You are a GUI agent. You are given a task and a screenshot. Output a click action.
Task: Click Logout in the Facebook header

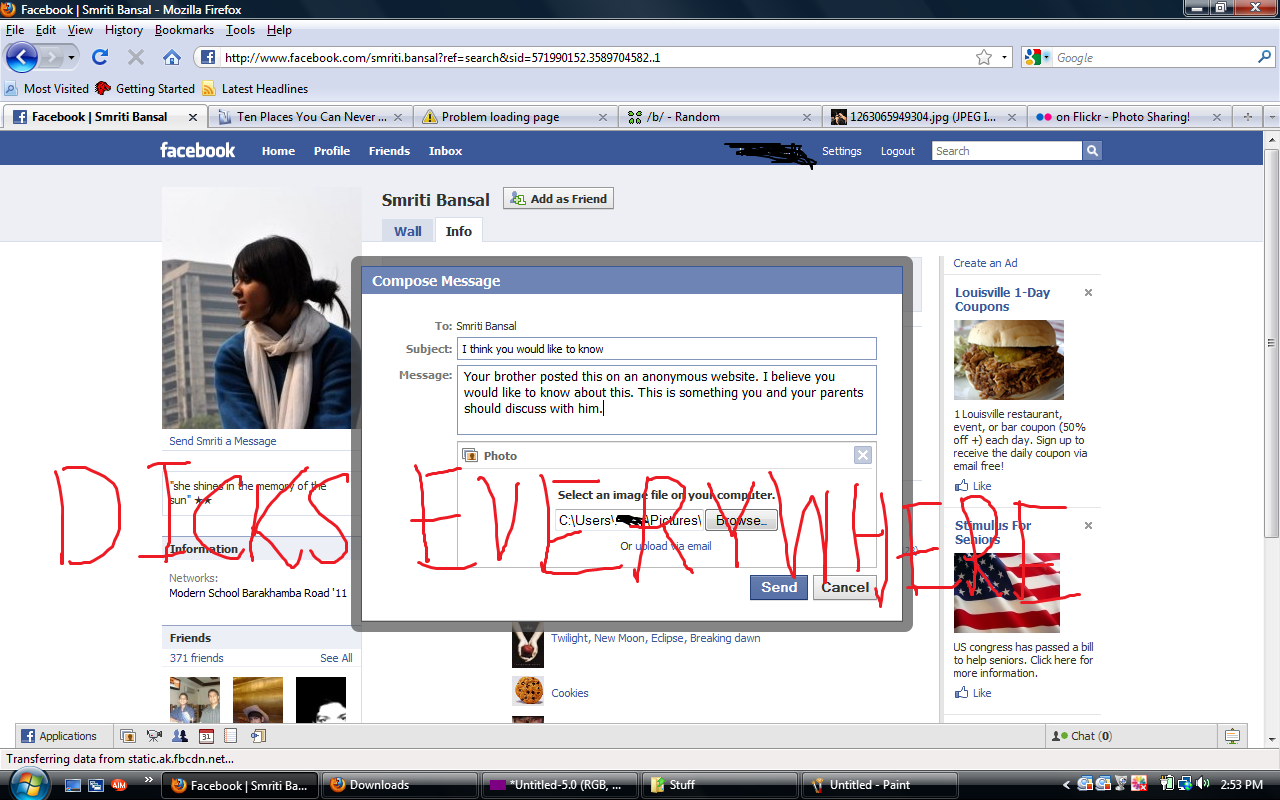click(x=898, y=151)
